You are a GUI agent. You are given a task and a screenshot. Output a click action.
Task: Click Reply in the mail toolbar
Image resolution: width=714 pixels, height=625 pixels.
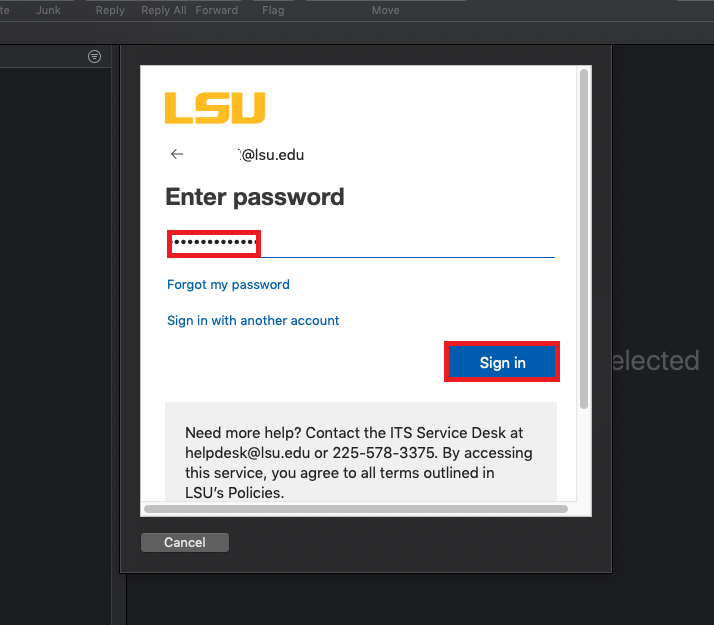click(110, 10)
